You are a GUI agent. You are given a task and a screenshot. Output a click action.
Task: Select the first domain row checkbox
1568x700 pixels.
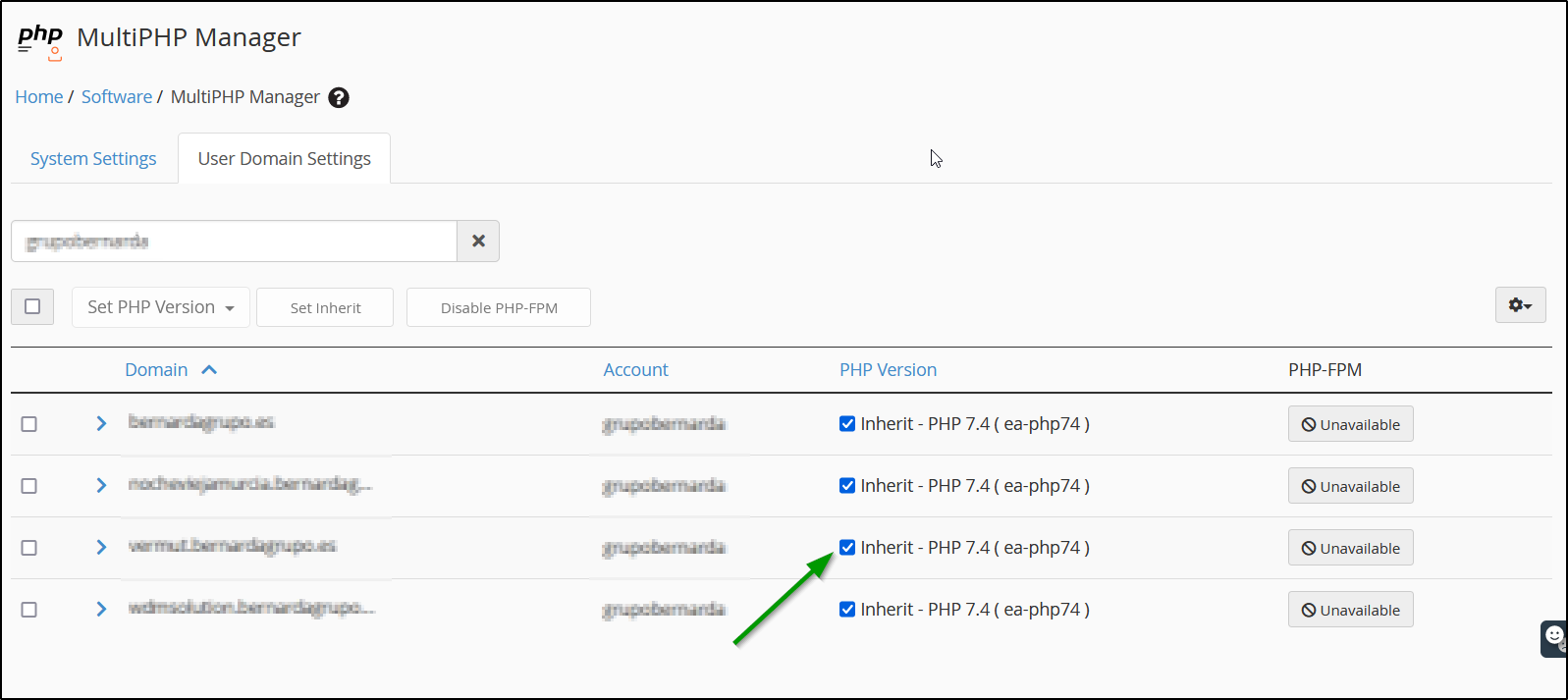click(29, 424)
